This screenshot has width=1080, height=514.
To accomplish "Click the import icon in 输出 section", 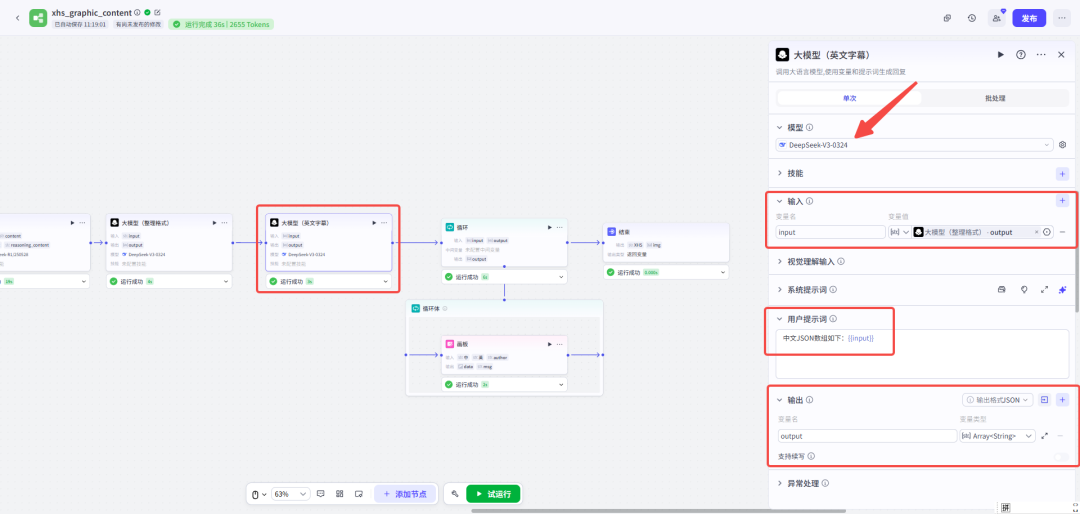I will 1044,400.
